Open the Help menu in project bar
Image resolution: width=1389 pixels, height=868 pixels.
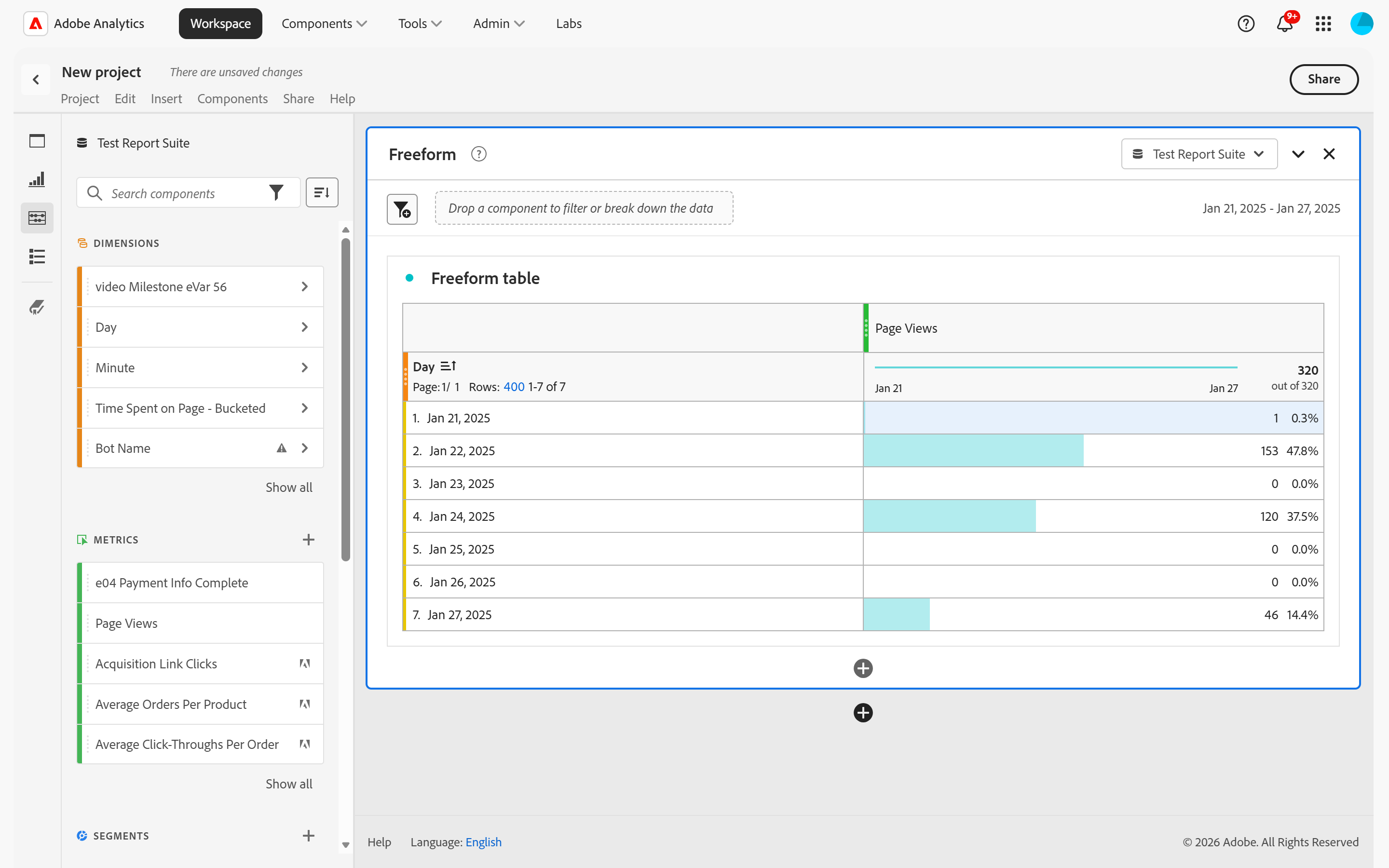click(x=342, y=99)
